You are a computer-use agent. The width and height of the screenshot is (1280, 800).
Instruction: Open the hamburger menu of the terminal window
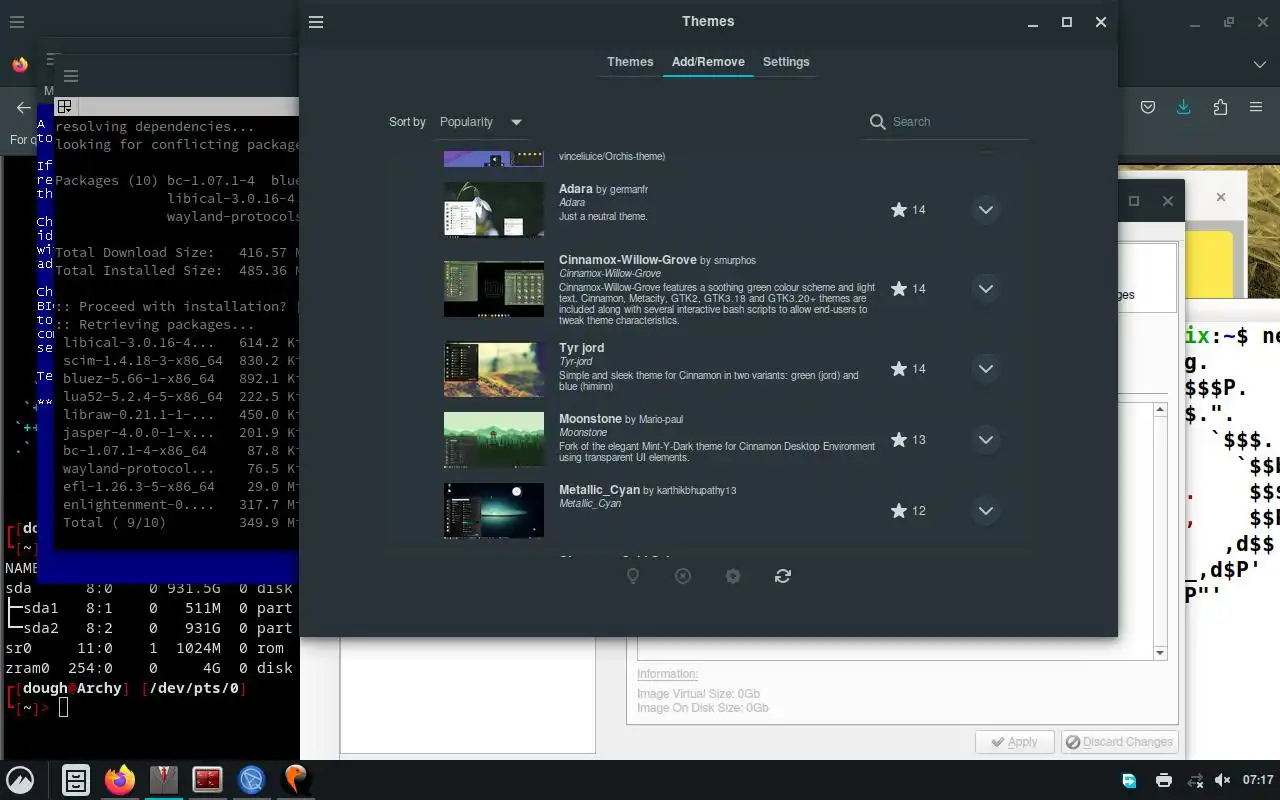70,76
